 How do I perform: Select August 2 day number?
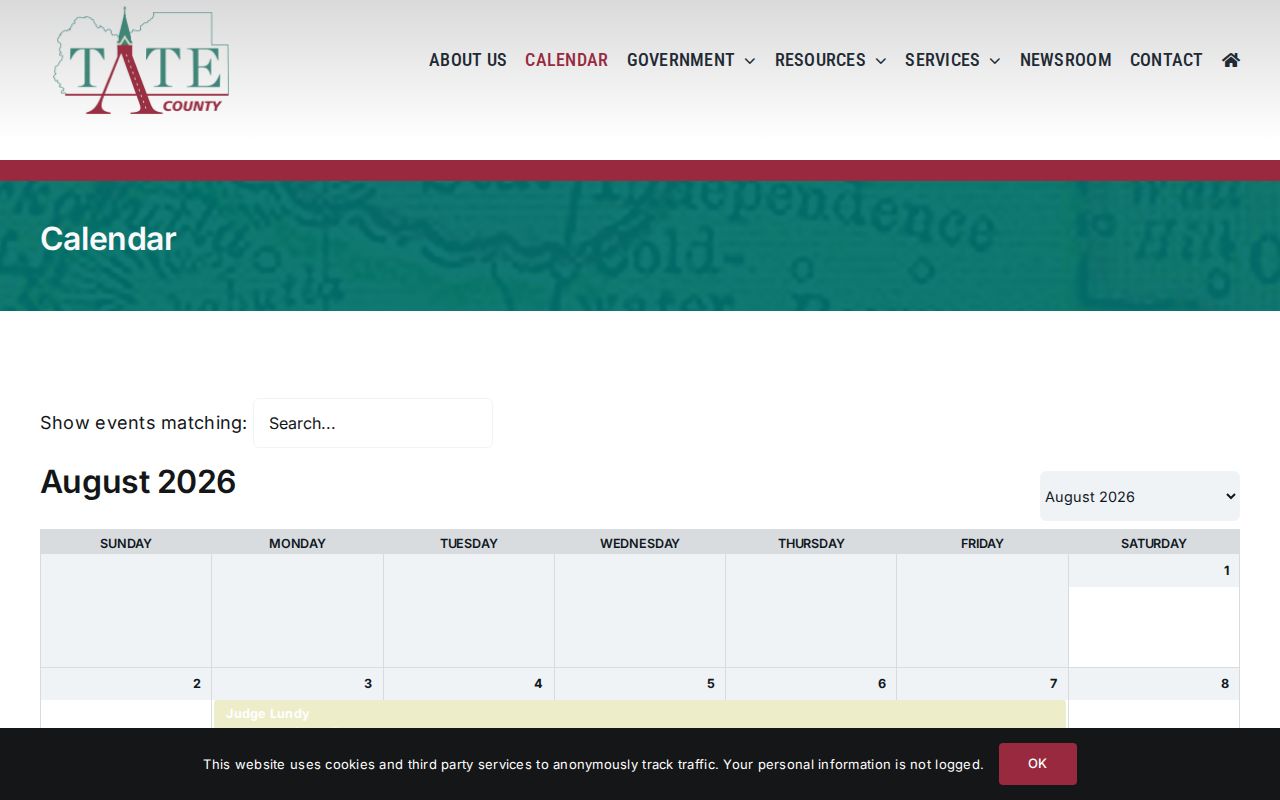(197, 684)
